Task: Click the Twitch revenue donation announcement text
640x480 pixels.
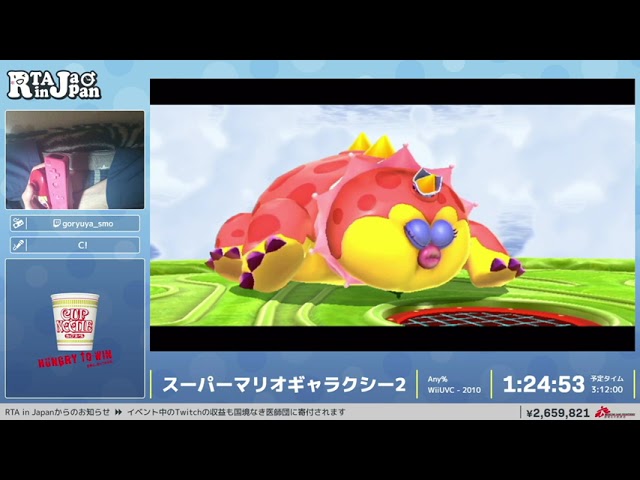Action: [236, 412]
